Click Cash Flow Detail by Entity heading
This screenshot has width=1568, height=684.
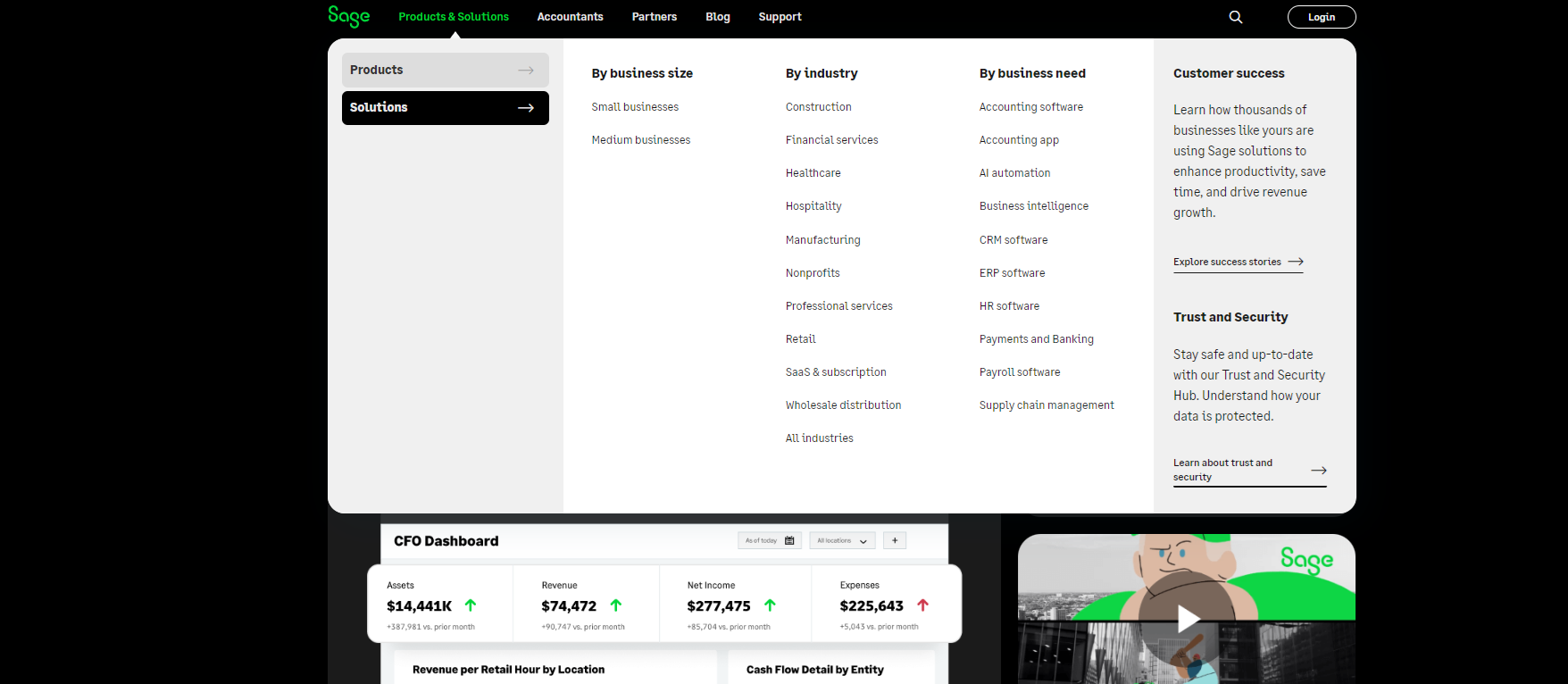pos(815,670)
